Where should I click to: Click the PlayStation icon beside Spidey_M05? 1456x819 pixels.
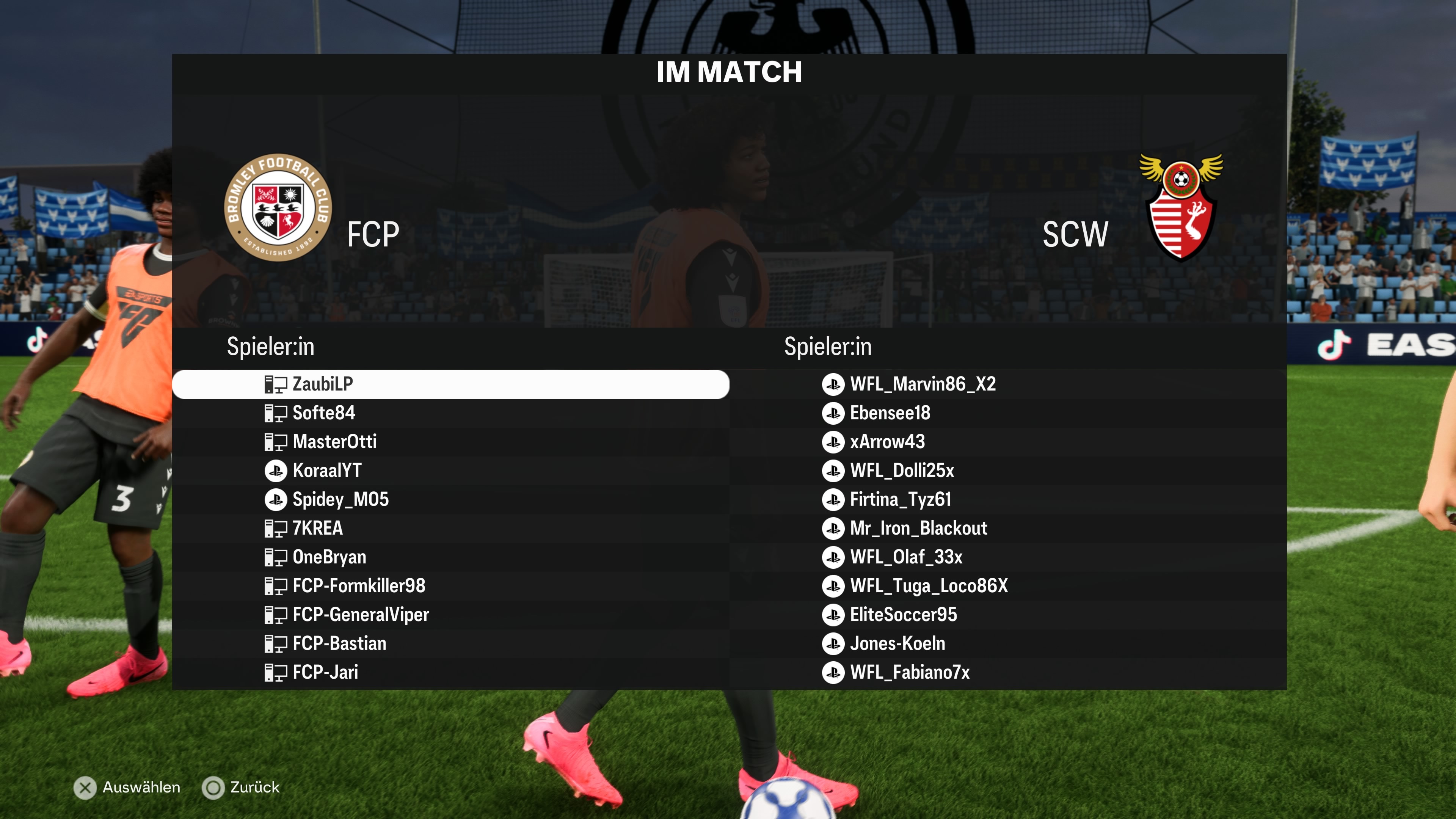(276, 500)
